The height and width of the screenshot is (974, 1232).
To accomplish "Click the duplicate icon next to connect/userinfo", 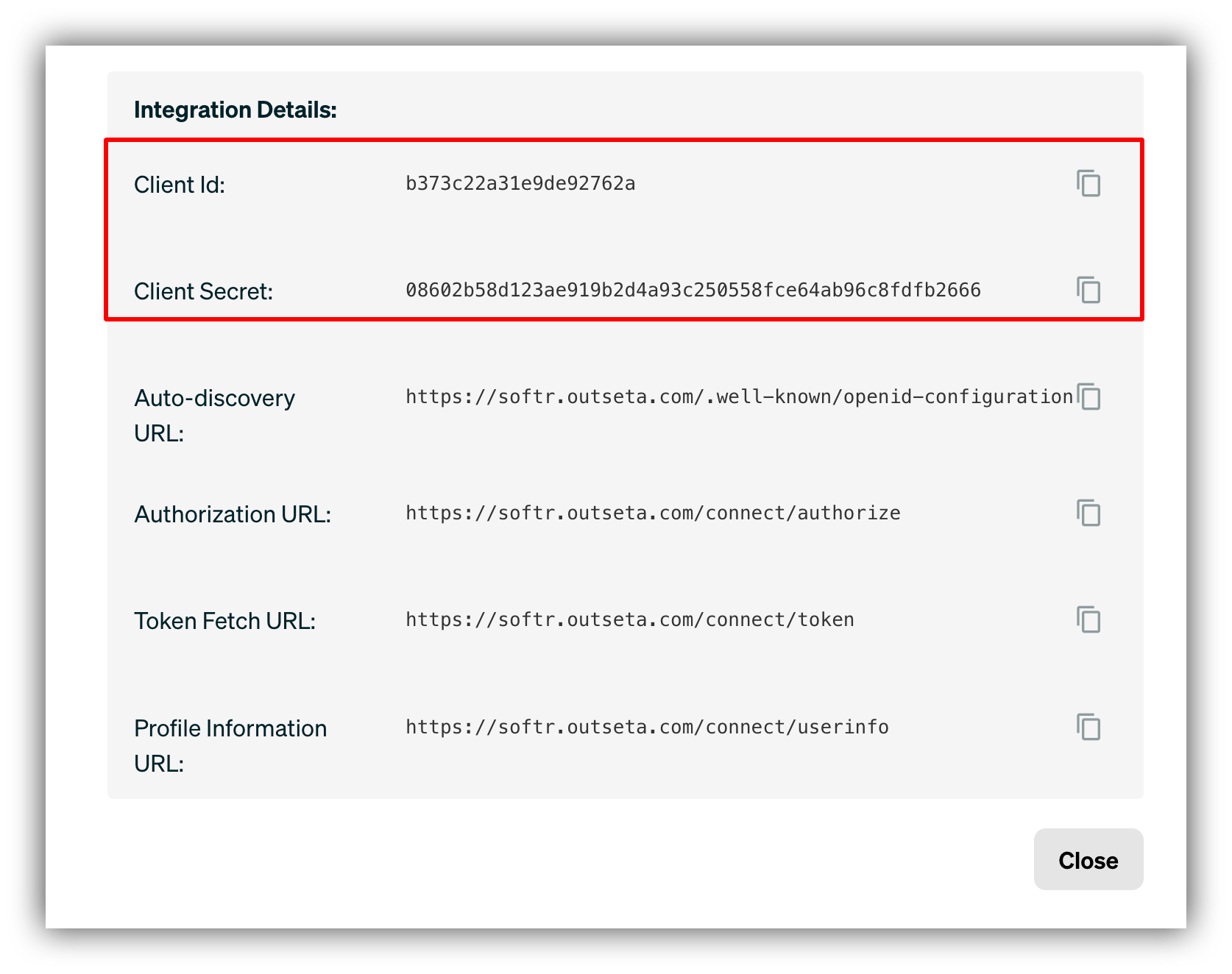I will point(1088,728).
